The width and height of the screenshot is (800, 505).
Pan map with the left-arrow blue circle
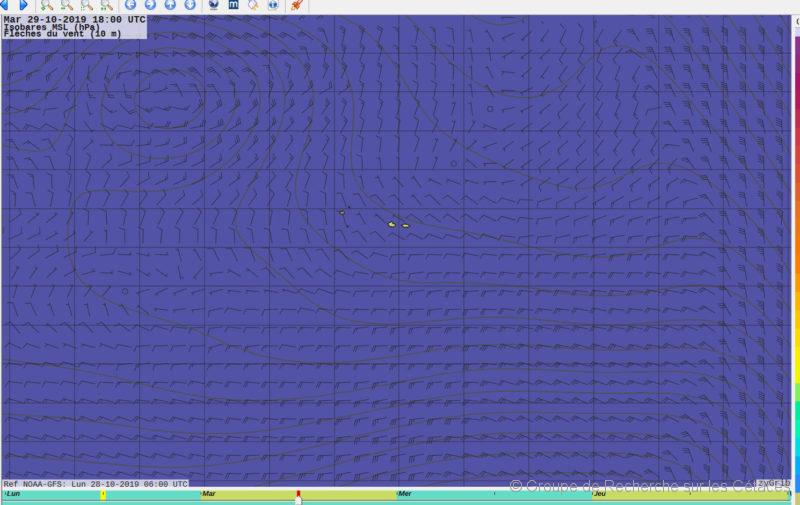(130, 5)
